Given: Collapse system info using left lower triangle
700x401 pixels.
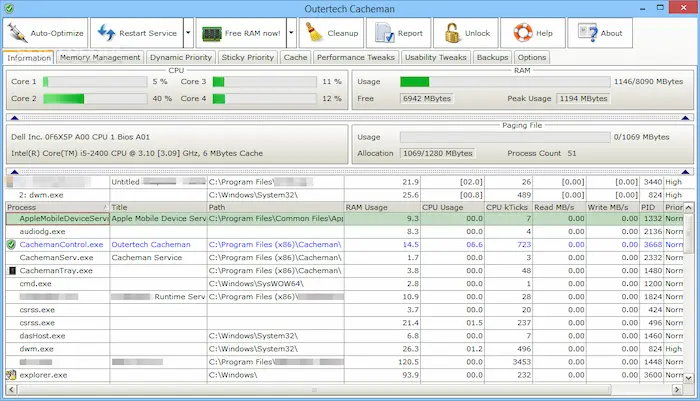Looking at the screenshot, I should [14, 172].
